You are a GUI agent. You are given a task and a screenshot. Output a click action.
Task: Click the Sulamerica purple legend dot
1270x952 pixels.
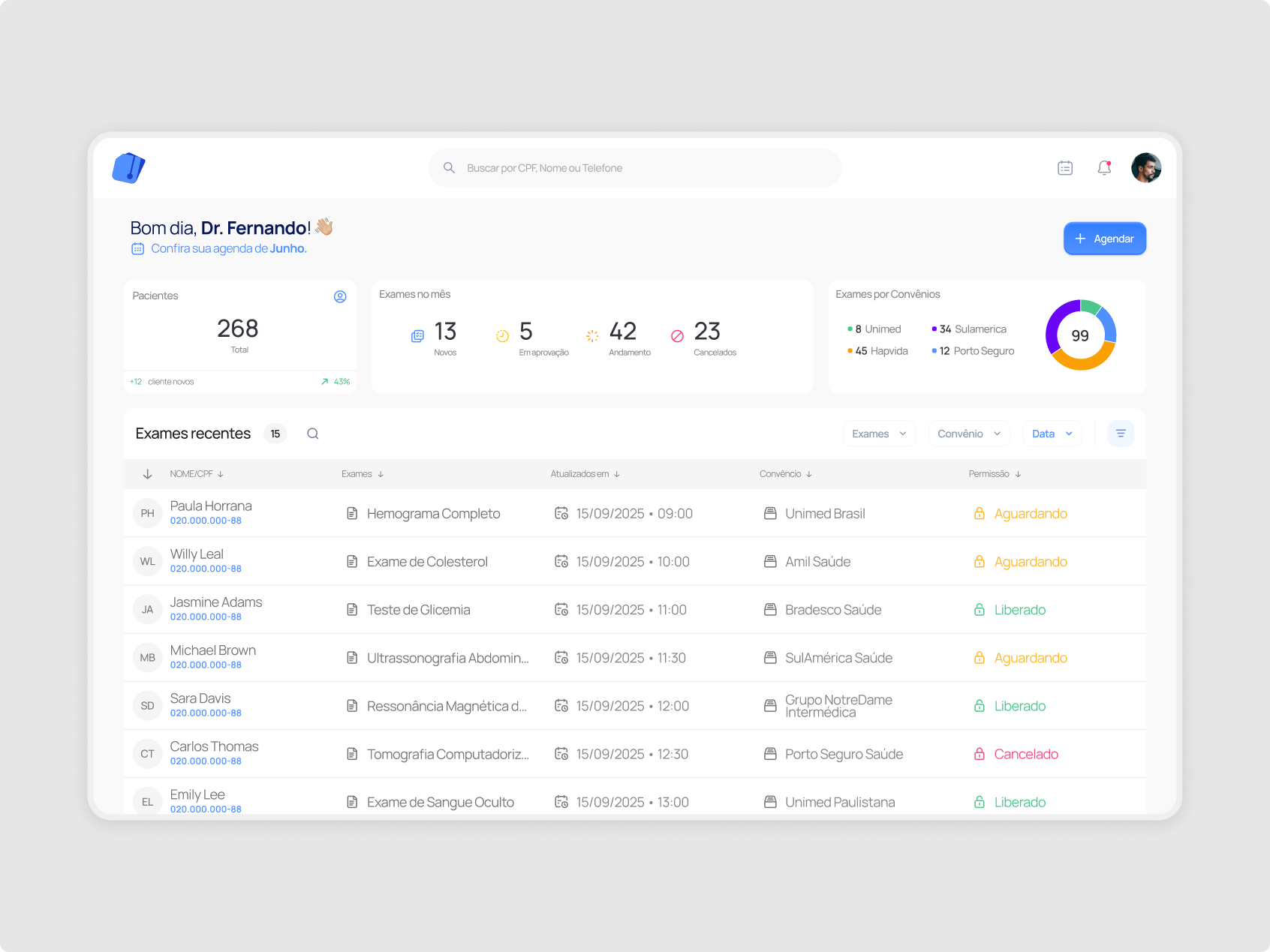pyautogui.click(x=934, y=329)
